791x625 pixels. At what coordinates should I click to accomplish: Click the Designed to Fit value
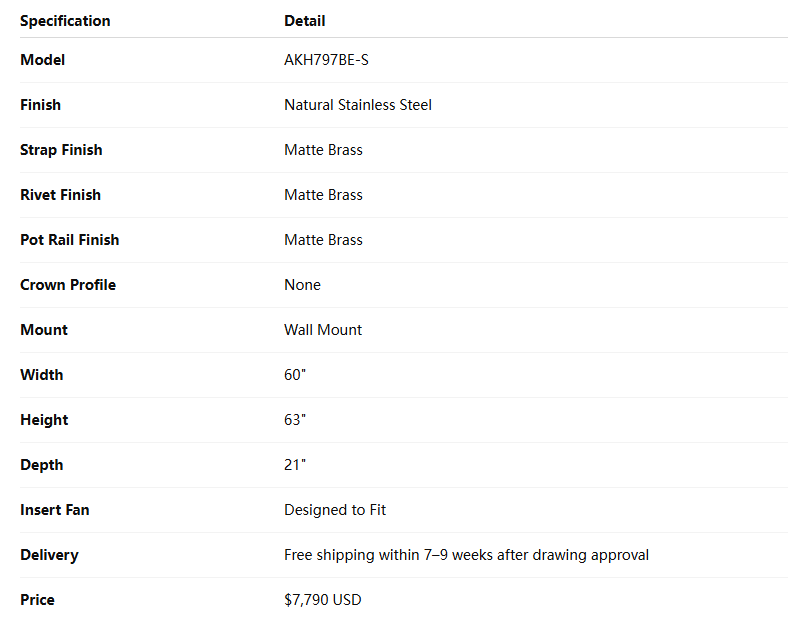335,510
